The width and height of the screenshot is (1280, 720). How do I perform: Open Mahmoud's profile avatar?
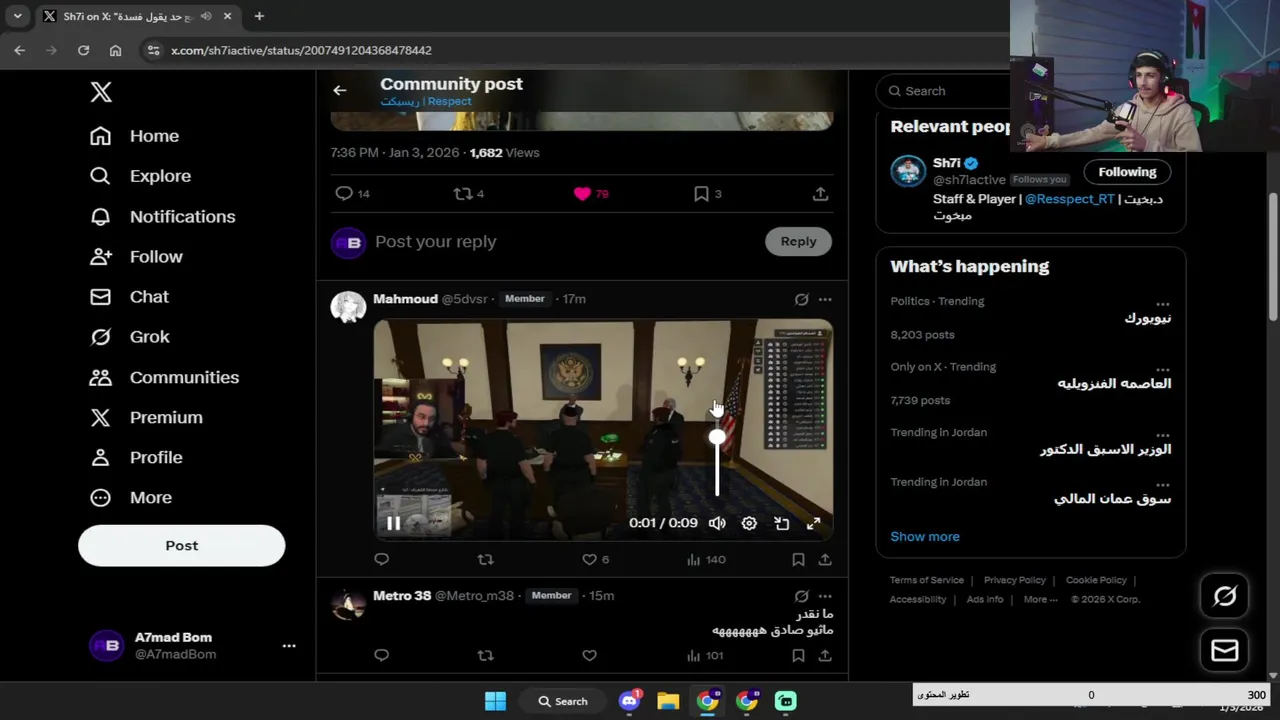pos(348,307)
